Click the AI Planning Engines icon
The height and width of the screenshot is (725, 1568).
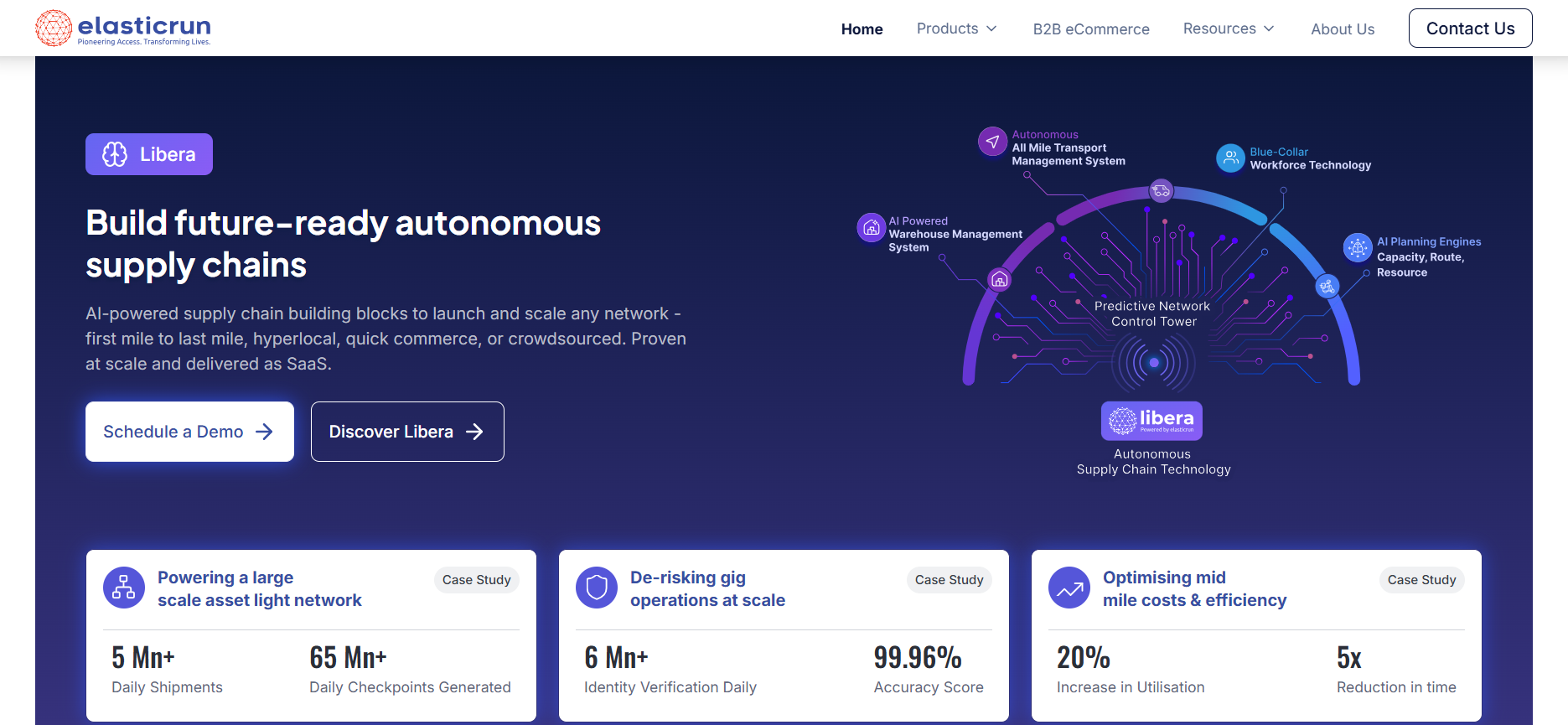[x=1358, y=248]
